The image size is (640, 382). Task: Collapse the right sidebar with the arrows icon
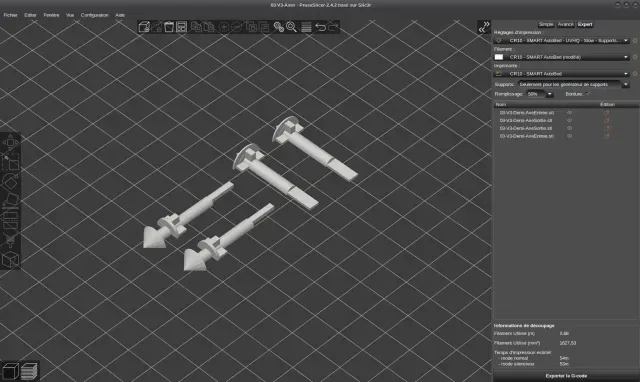point(484,27)
